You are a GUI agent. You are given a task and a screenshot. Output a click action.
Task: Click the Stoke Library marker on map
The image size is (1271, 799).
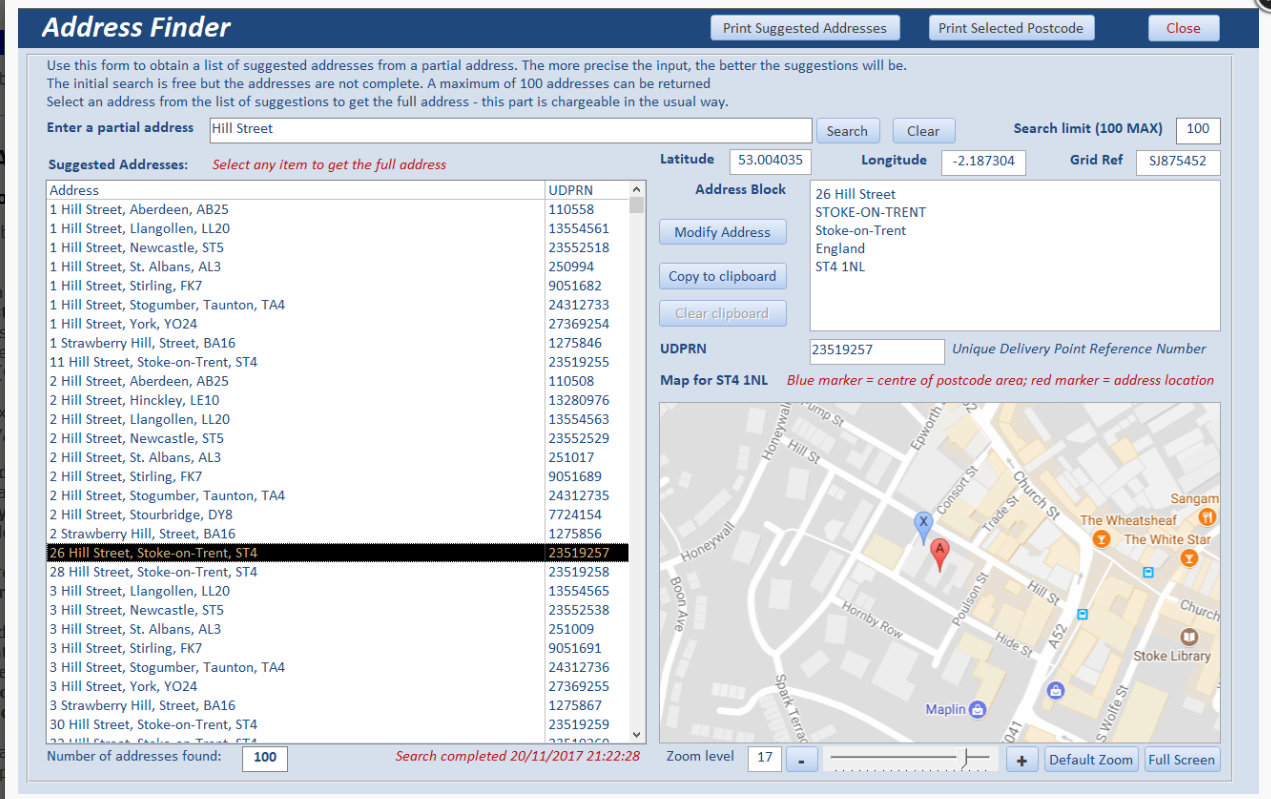(1189, 637)
